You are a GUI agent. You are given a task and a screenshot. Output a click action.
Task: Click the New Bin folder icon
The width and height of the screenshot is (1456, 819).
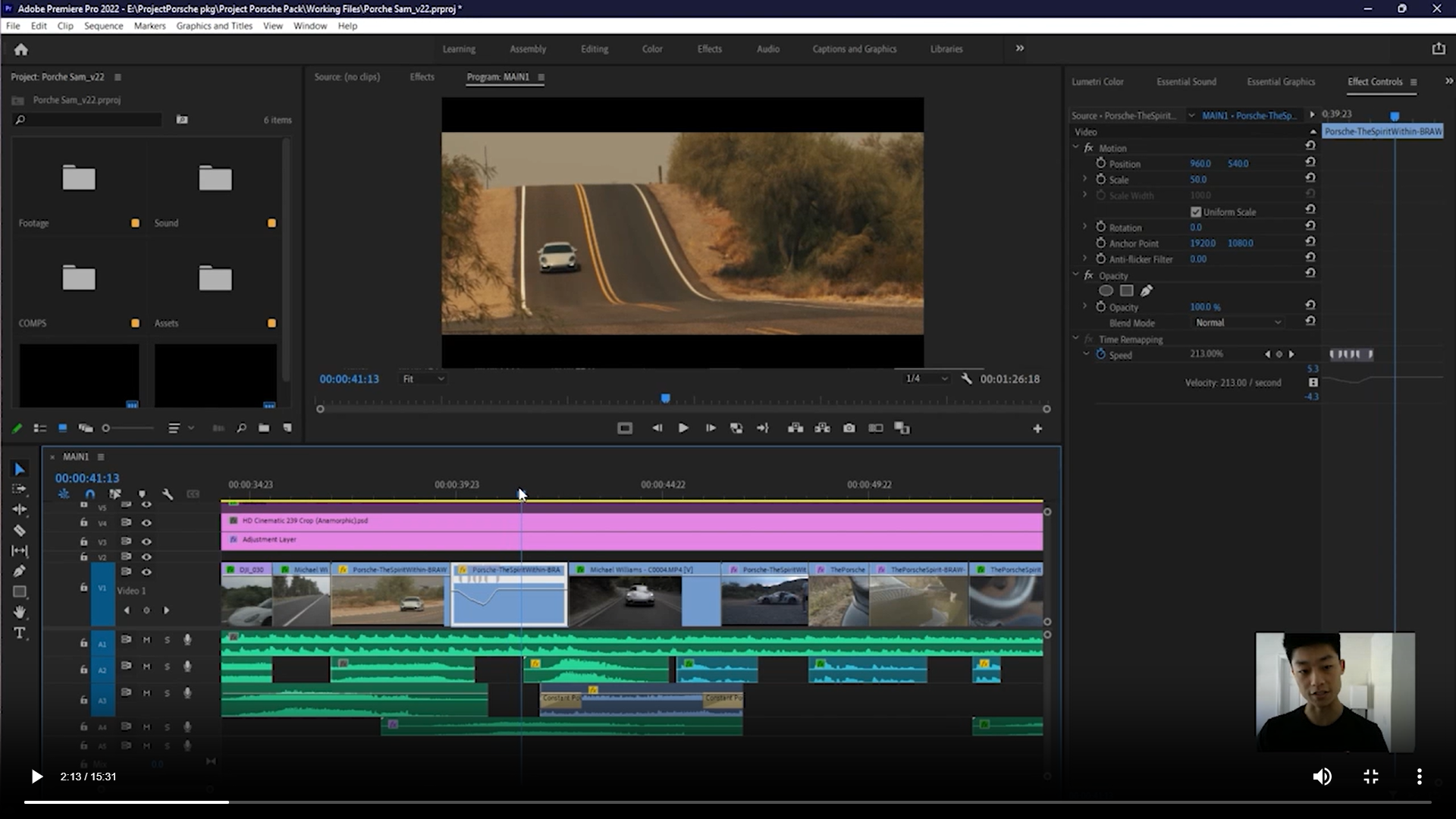(x=263, y=428)
